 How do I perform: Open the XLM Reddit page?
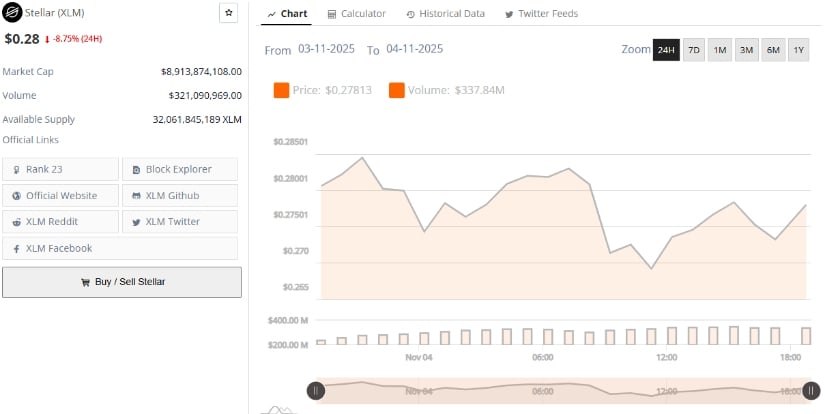click(x=60, y=221)
